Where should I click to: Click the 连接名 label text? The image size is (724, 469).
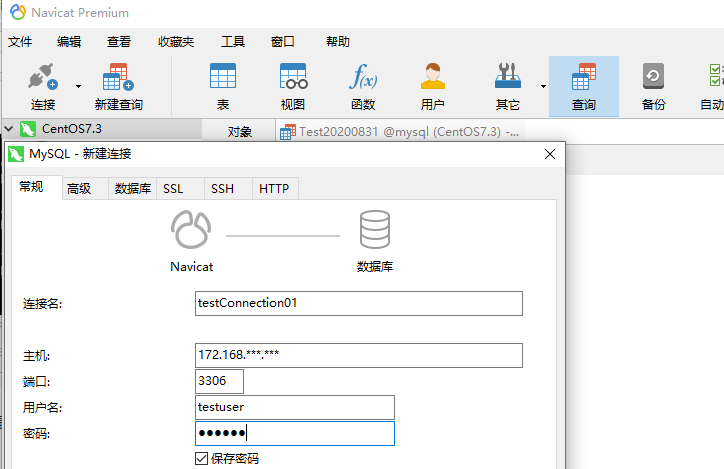click(42, 304)
